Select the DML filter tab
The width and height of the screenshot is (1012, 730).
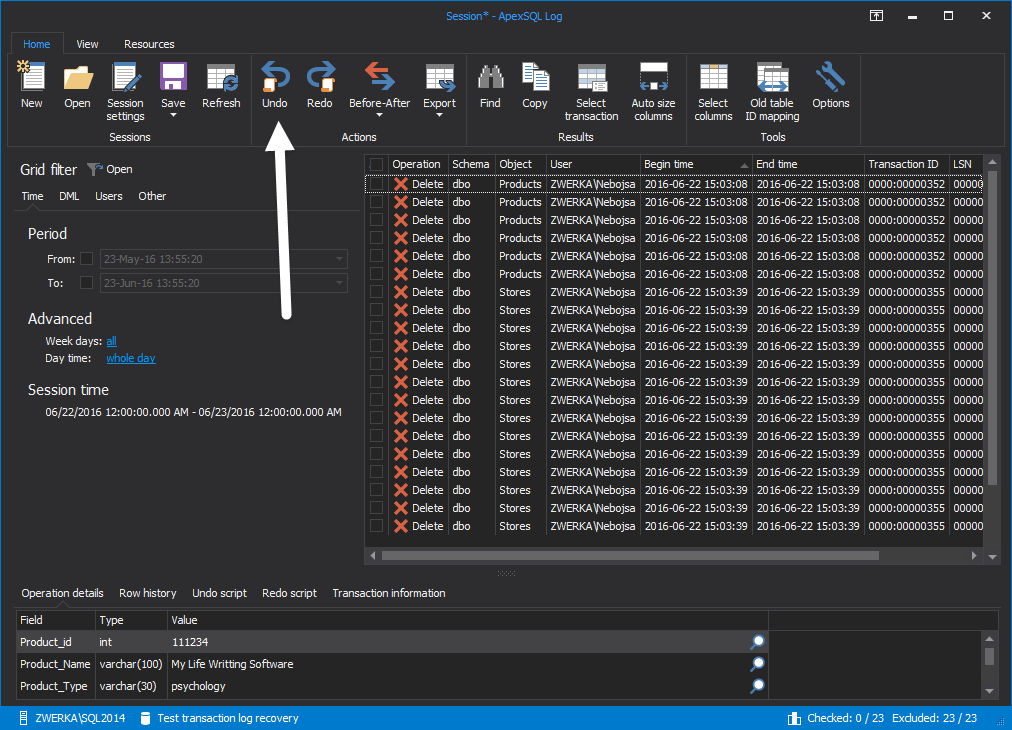click(69, 196)
